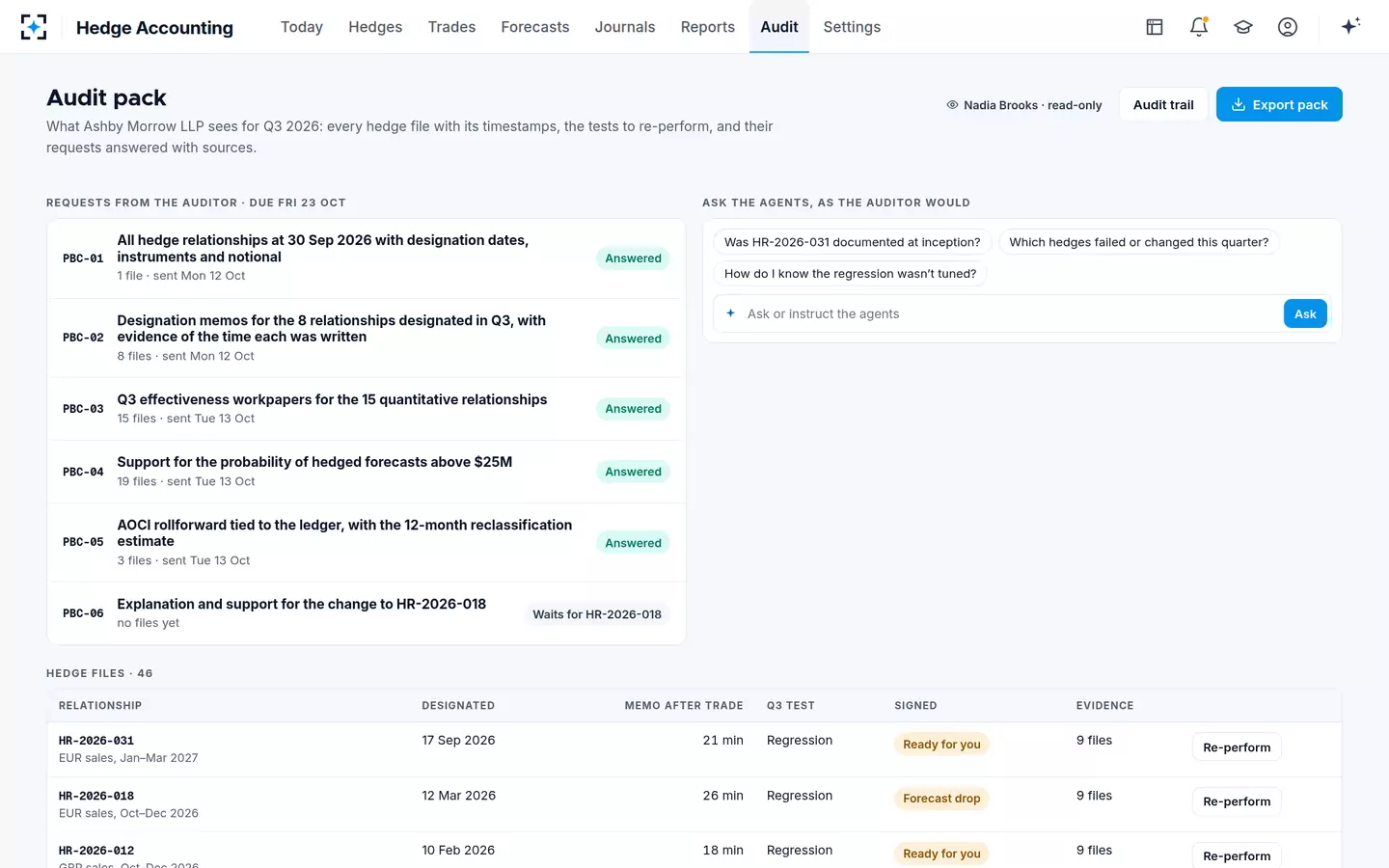Open request PBC-03 effectiveness workpapers

coord(367,409)
